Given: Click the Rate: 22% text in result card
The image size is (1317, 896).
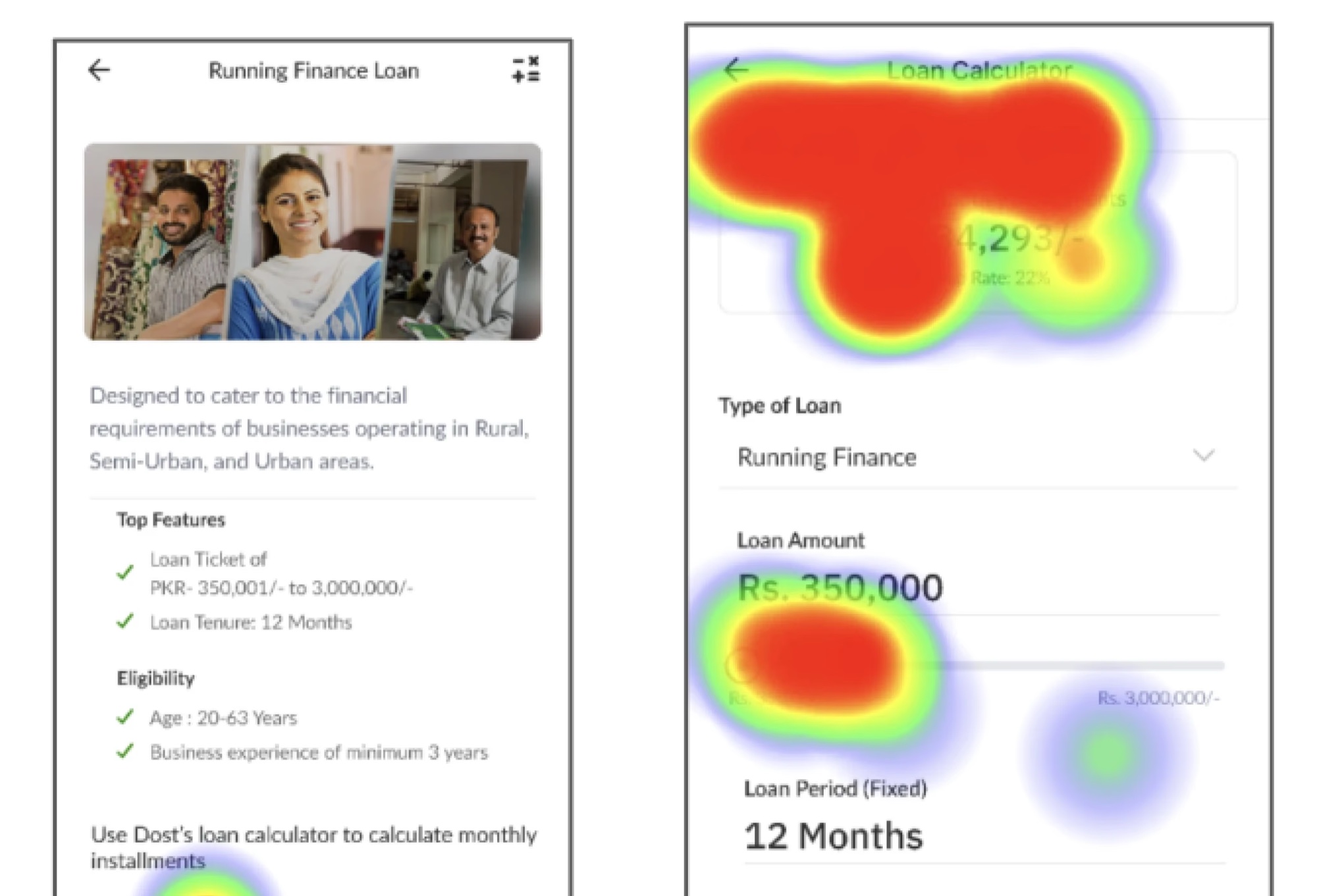Looking at the screenshot, I should pos(1011,278).
